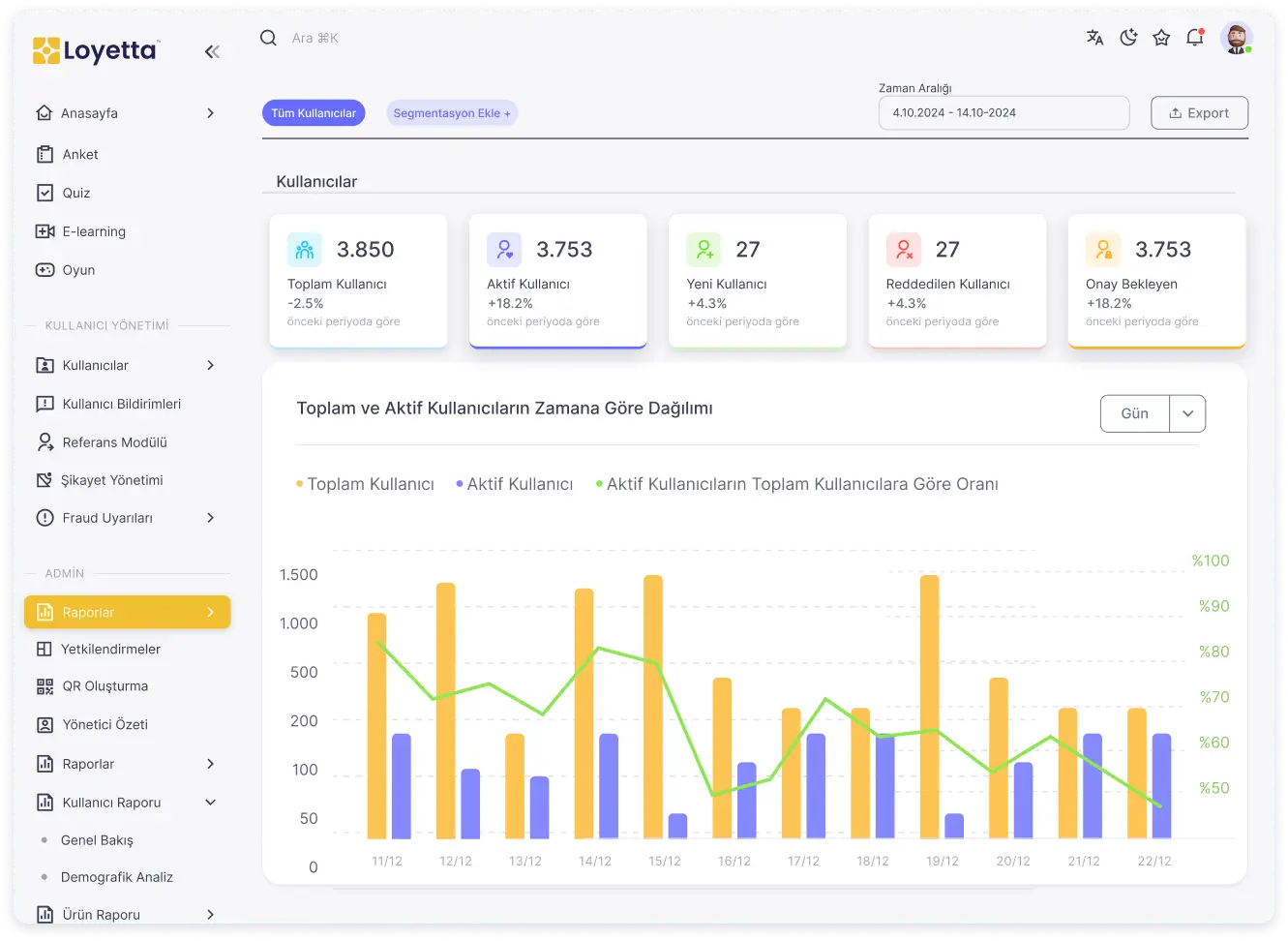Click the 3.850 Toplam Kullanıcı value
The width and height of the screenshot is (1288, 941).
(366, 250)
